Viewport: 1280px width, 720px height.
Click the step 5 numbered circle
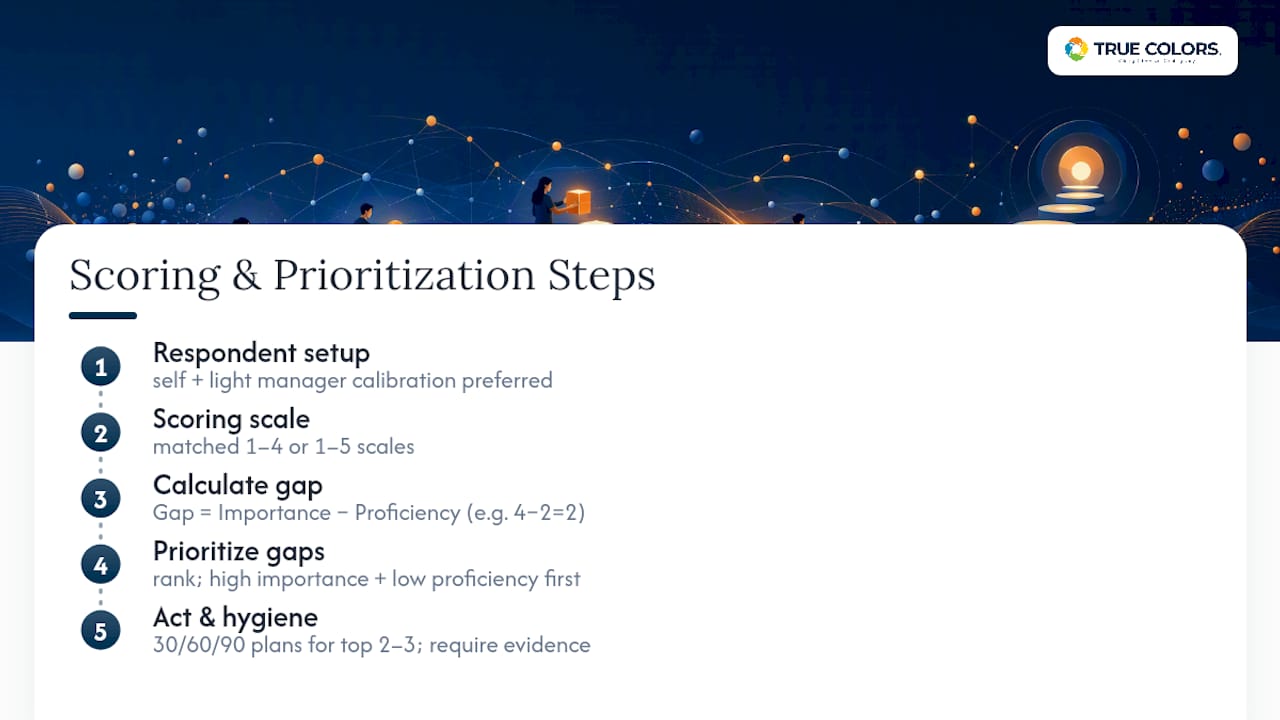click(x=101, y=631)
